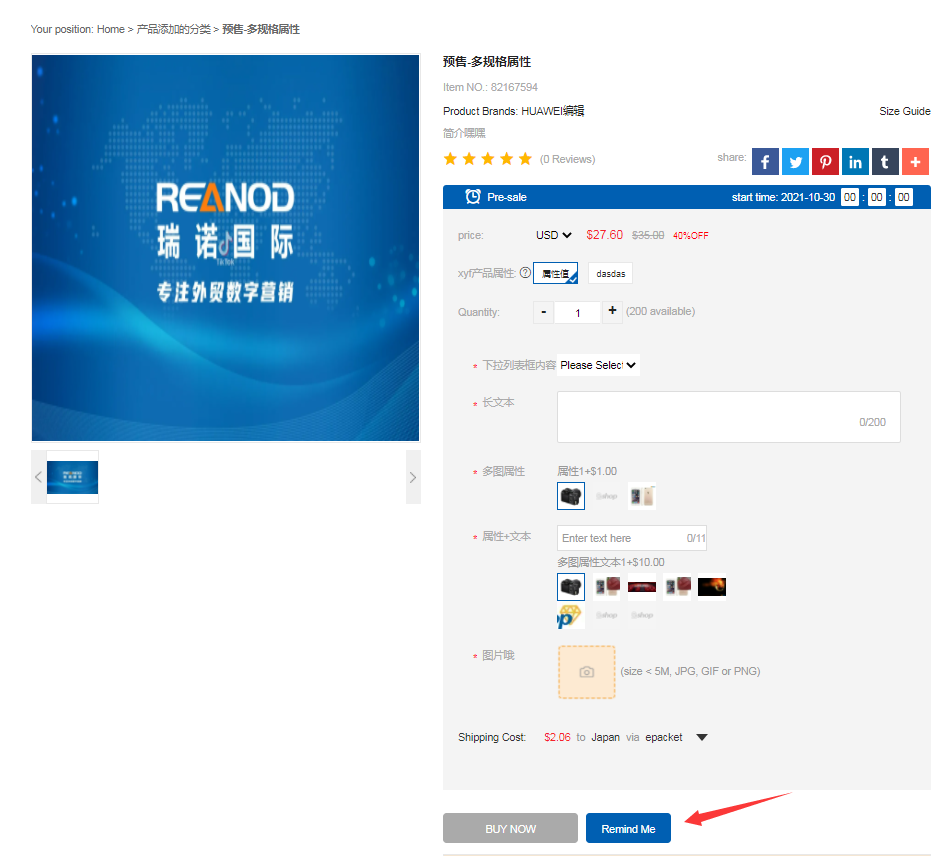Increase quantity with plus button
The width and height of the screenshot is (946, 856).
pos(612,311)
